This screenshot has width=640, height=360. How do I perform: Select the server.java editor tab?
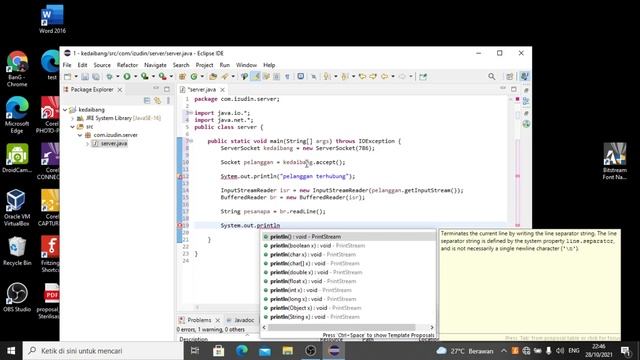[202, 89]
